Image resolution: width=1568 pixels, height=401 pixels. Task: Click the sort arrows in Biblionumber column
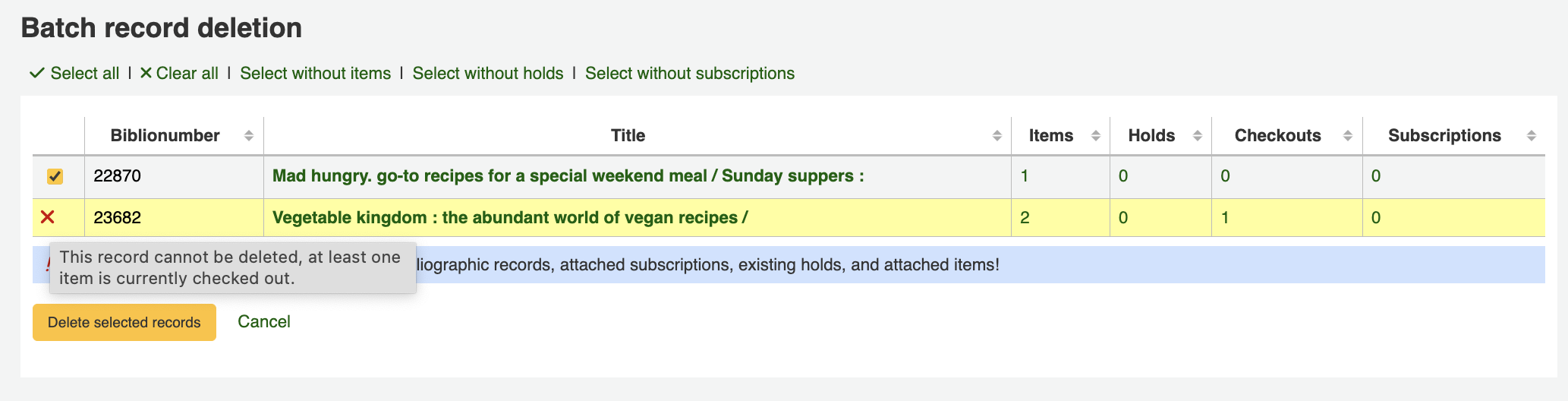(248, 136)
